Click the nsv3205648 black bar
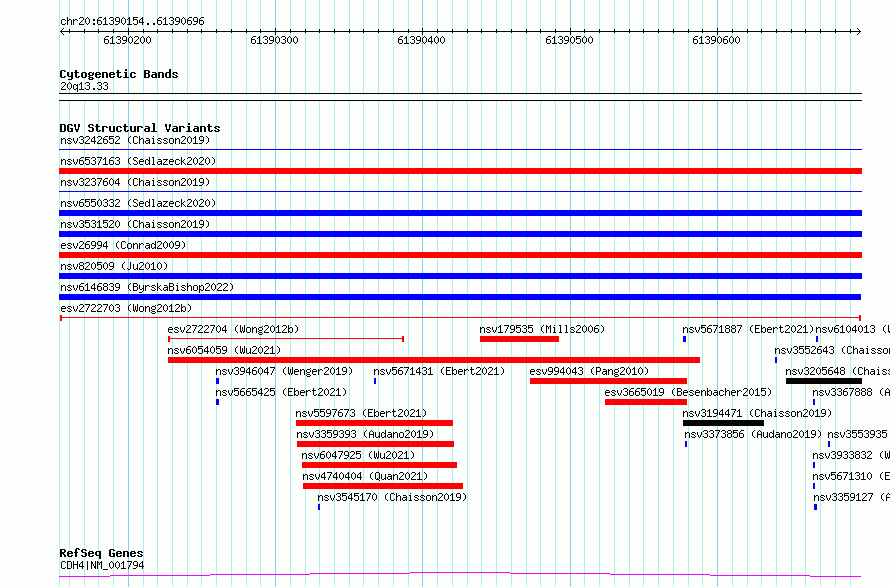 coord(824,381)
